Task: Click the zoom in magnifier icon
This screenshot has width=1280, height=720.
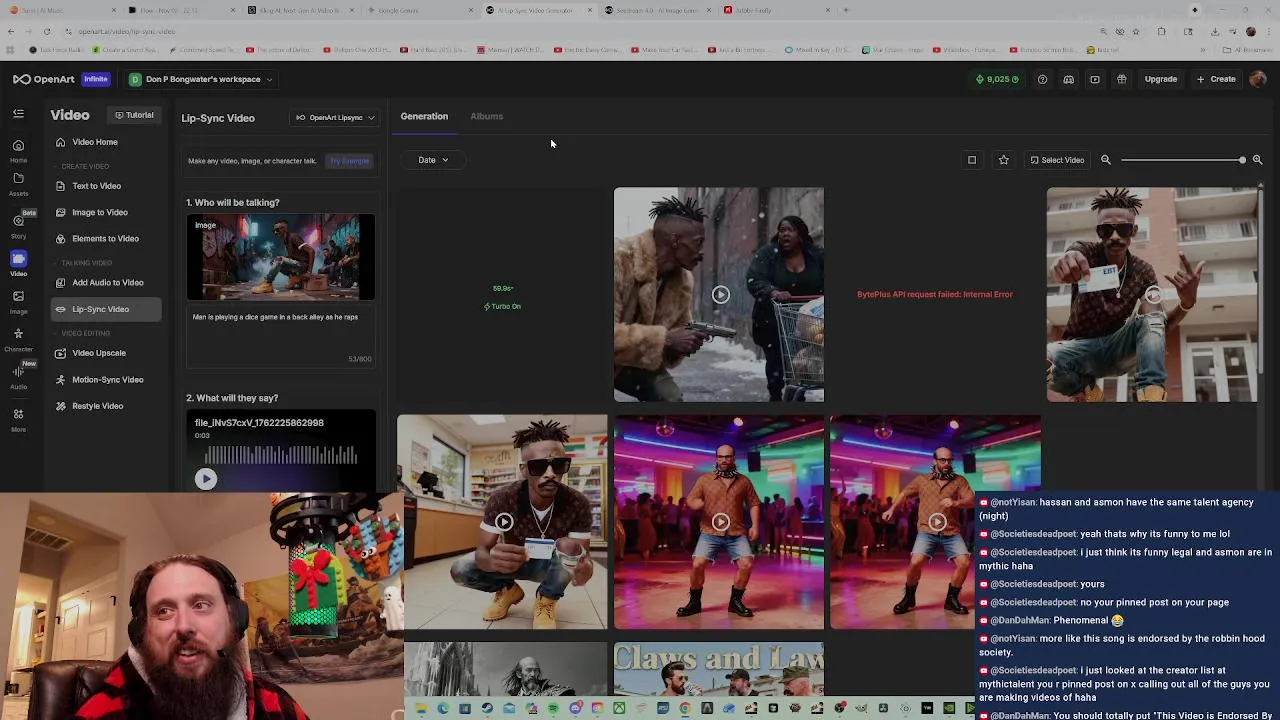Action: click(x=1257, y=160)
